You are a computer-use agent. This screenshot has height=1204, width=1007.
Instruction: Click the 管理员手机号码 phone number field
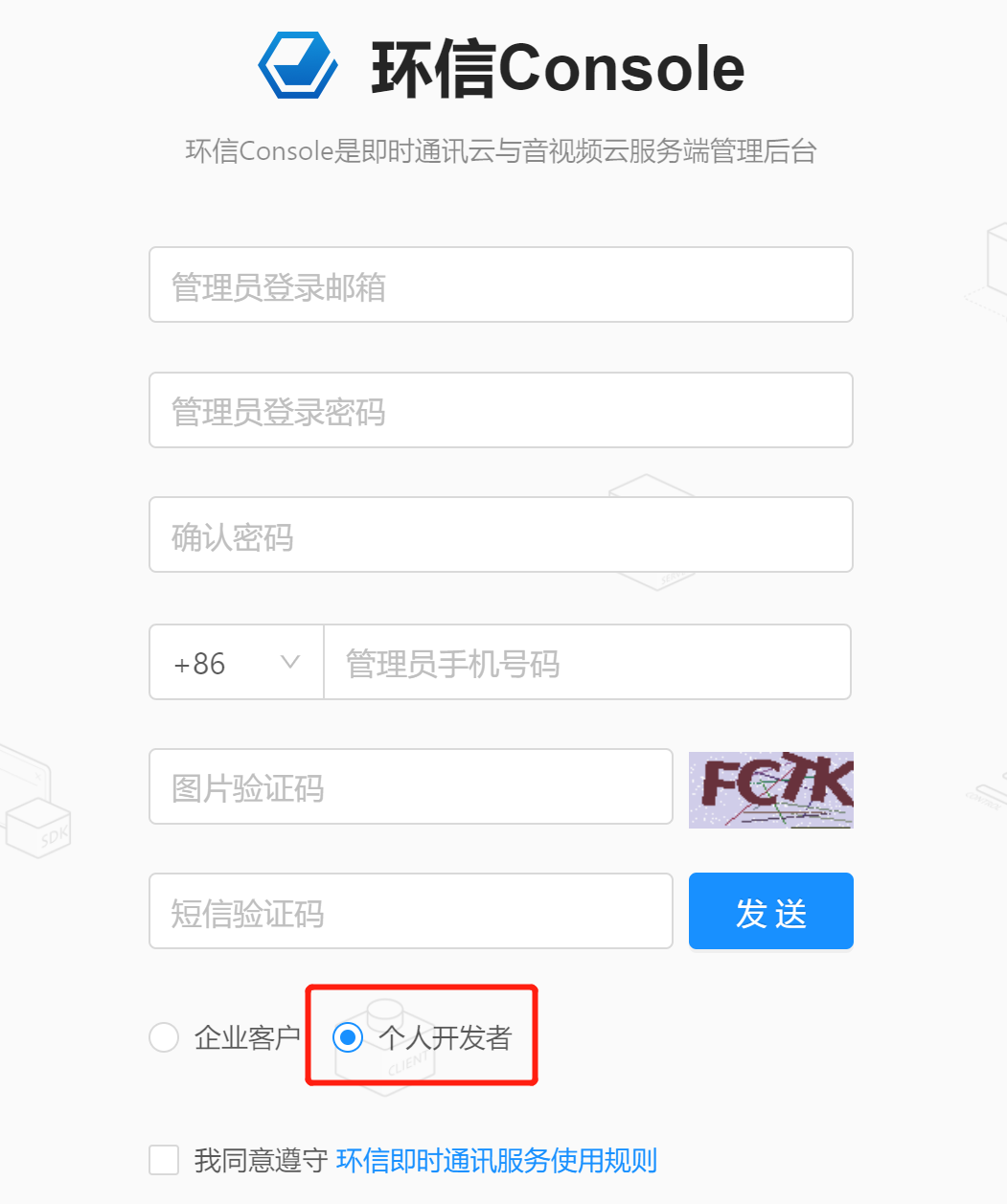[x=586, y=662]
